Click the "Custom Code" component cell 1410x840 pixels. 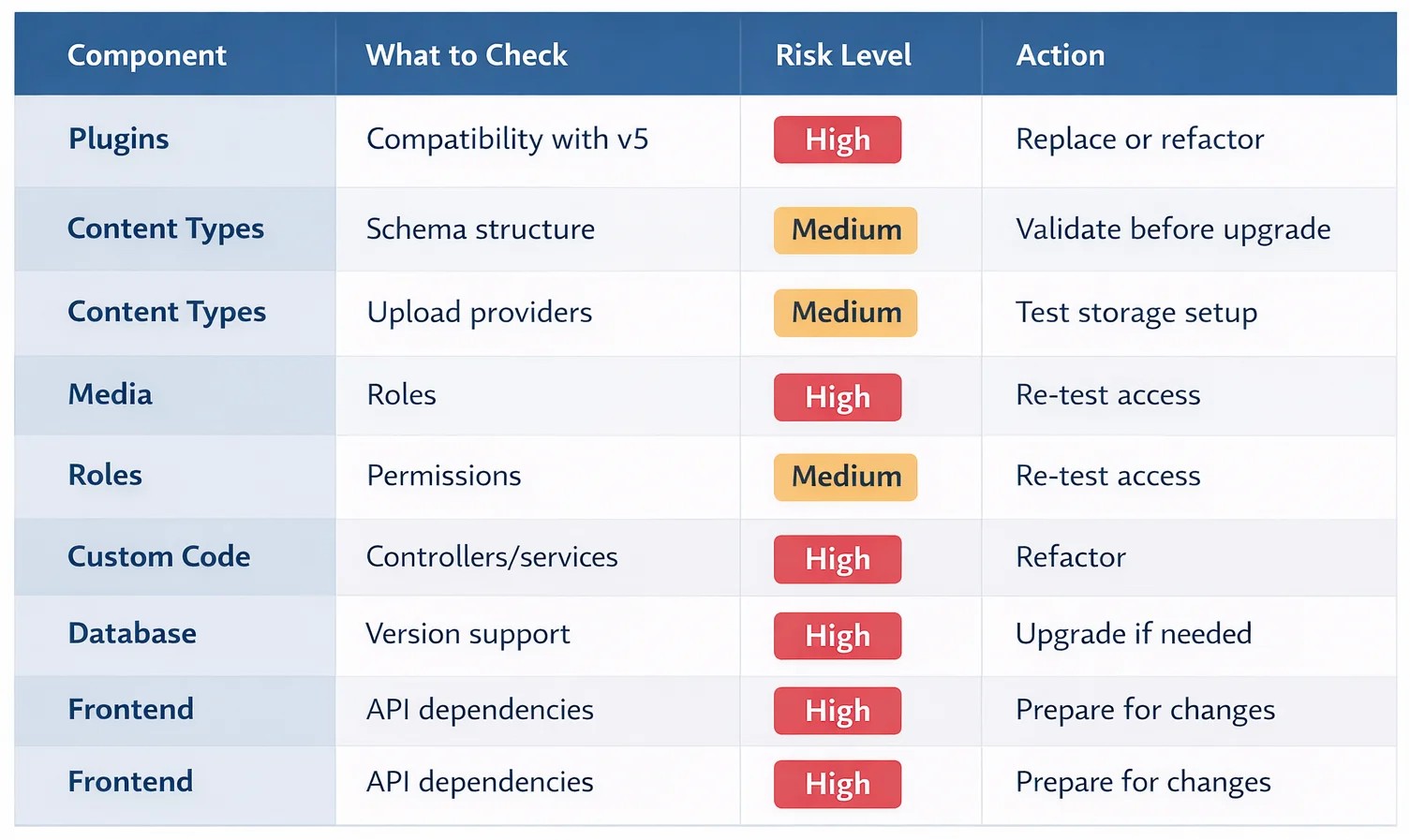click(159, 557)
